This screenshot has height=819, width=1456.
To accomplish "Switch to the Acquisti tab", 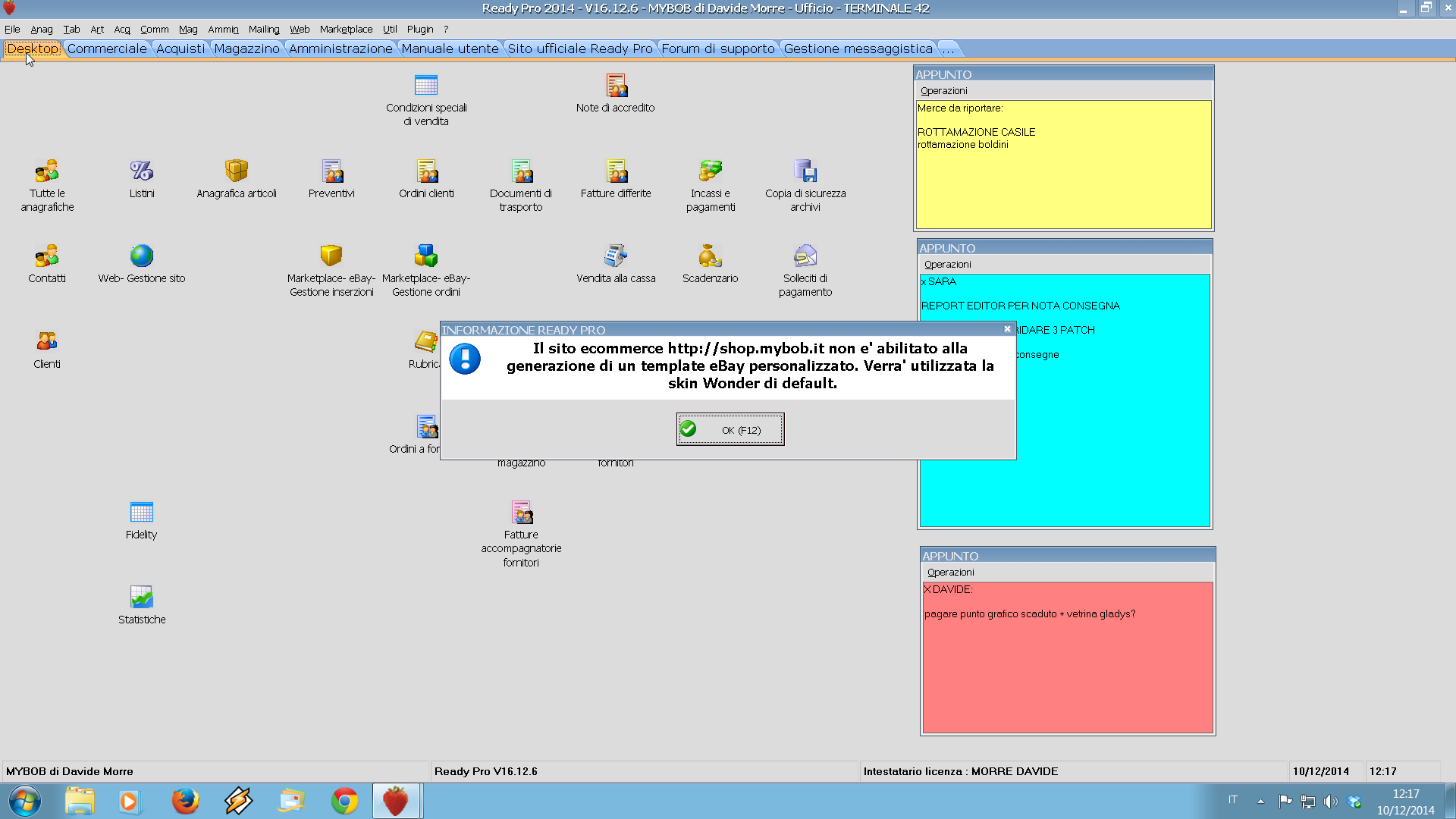I will coord(180,49).
